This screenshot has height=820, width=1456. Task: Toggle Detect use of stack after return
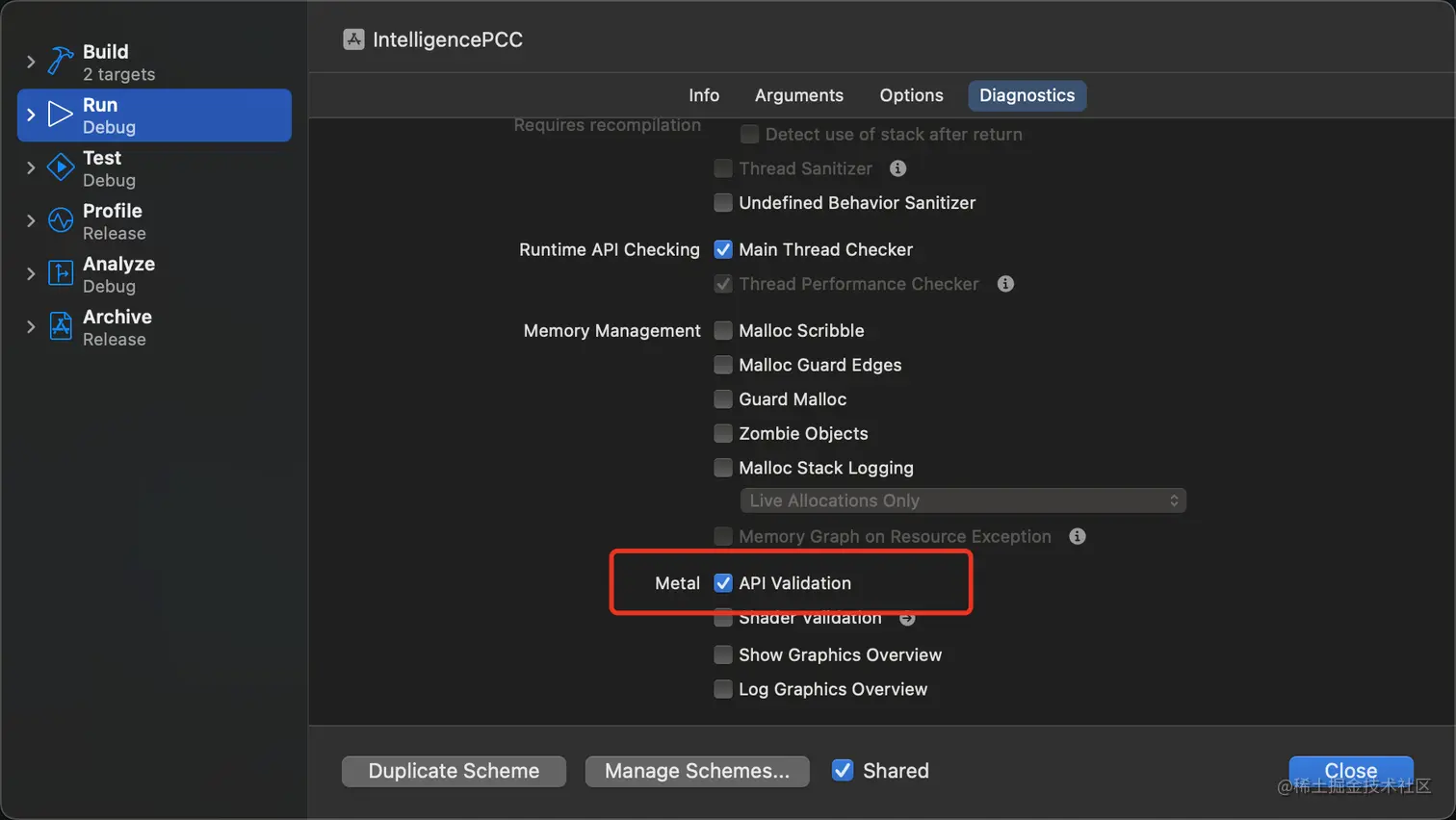click(x=749, y=134)
